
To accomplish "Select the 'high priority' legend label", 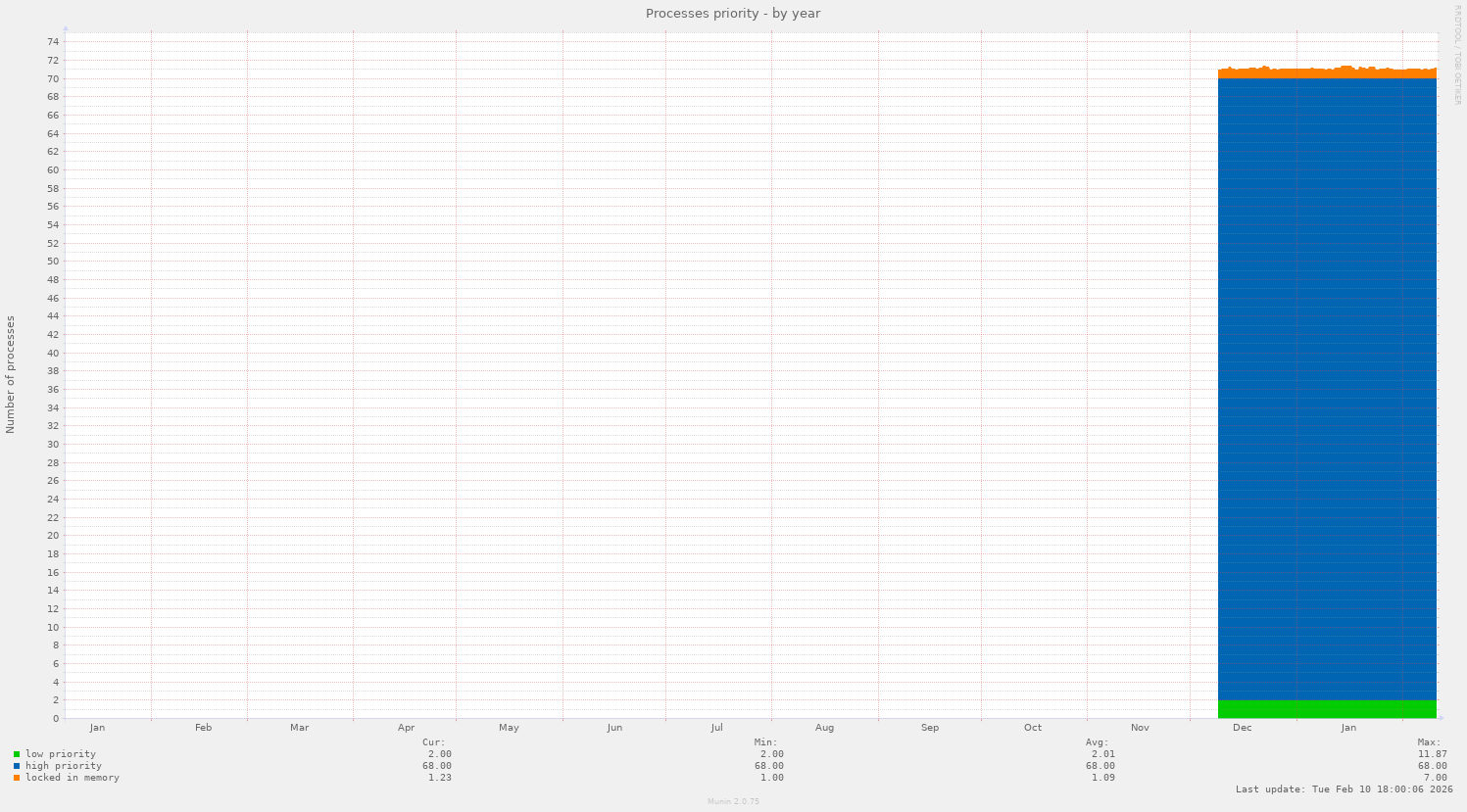I will pyautogui.click(x=63, y=766).
